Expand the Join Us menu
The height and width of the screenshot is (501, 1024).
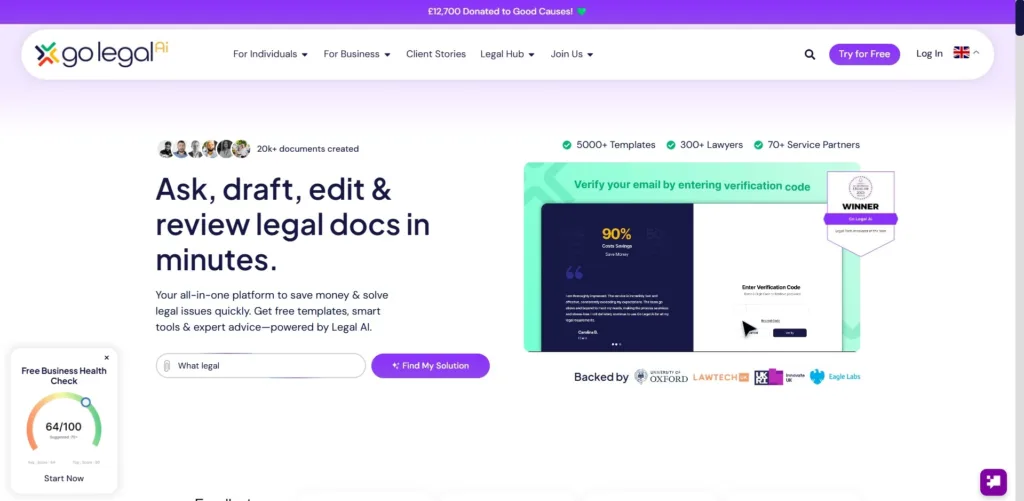[x=572, y=54]
